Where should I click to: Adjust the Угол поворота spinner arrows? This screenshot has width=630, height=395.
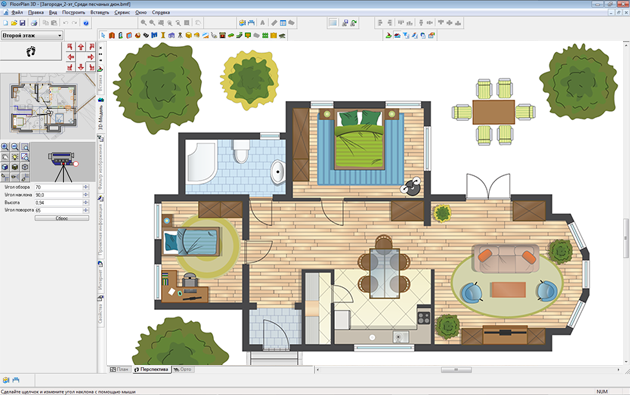click(86, 210)
